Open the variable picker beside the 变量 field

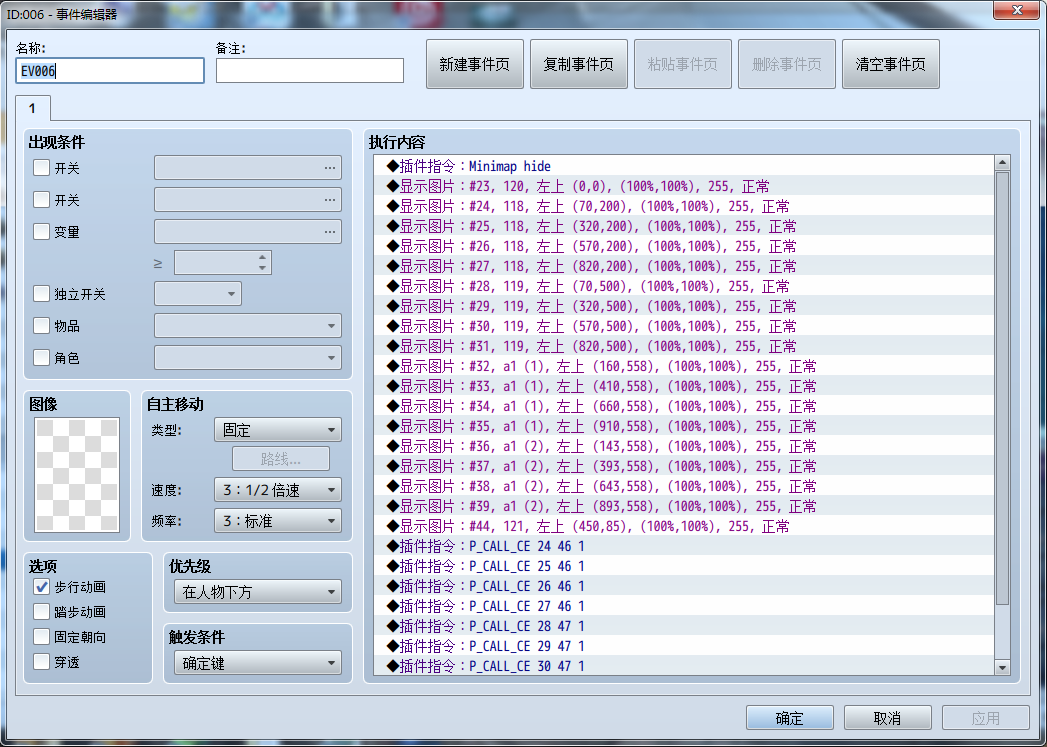330,231
